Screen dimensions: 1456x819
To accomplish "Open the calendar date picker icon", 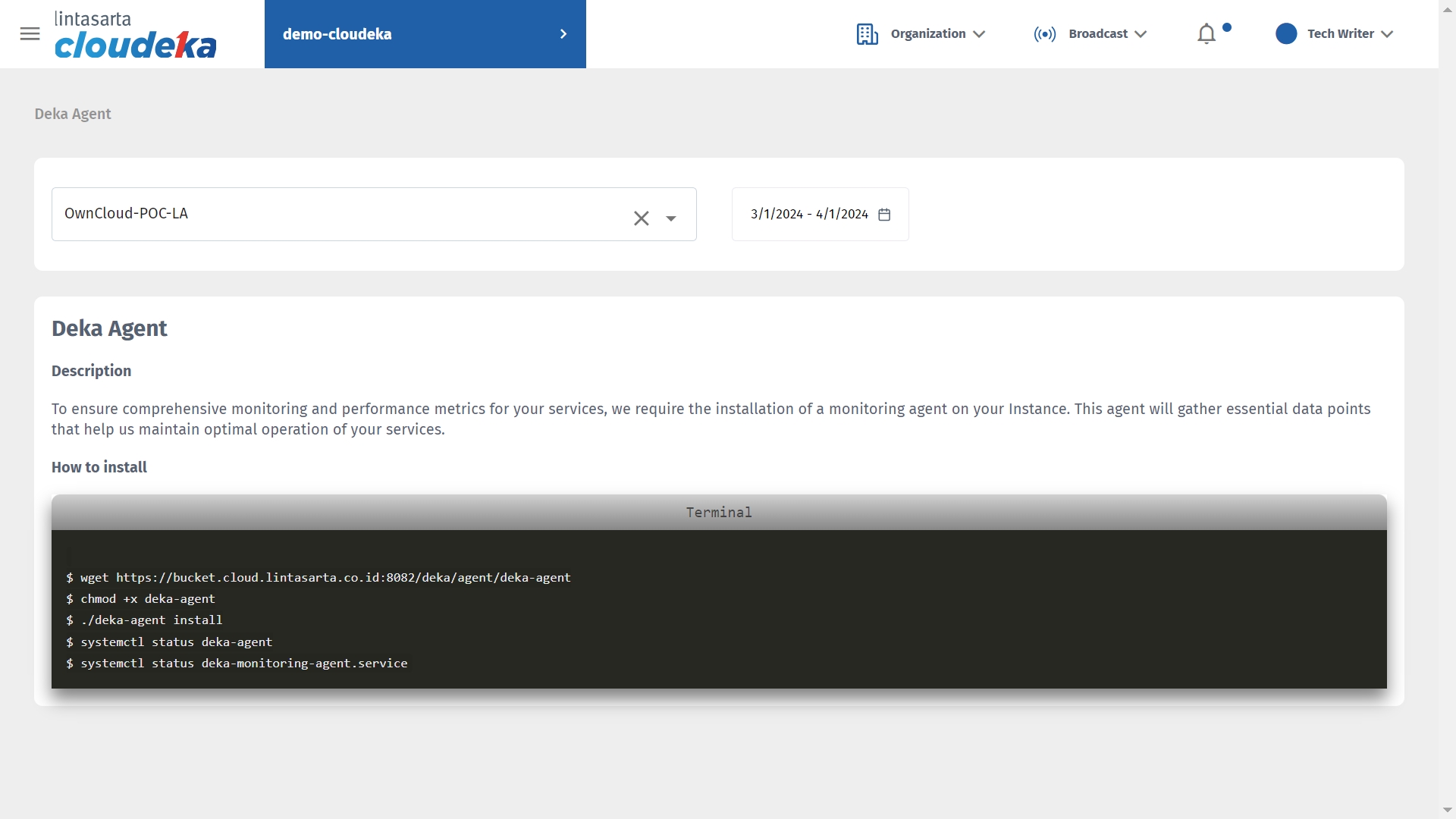I will point(884,215).
